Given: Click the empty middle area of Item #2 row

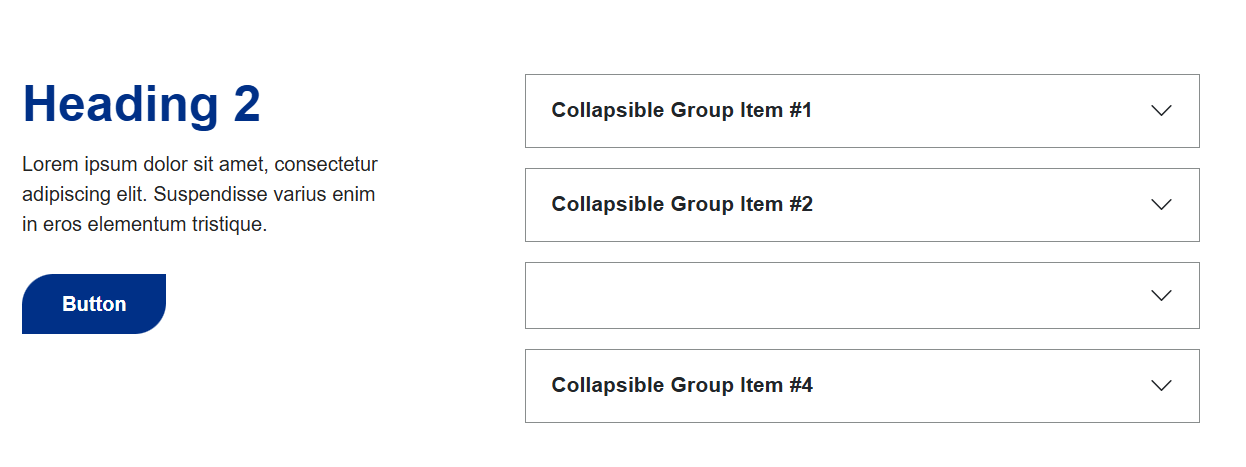Looking at the screenshot, I should click(980, 205).
